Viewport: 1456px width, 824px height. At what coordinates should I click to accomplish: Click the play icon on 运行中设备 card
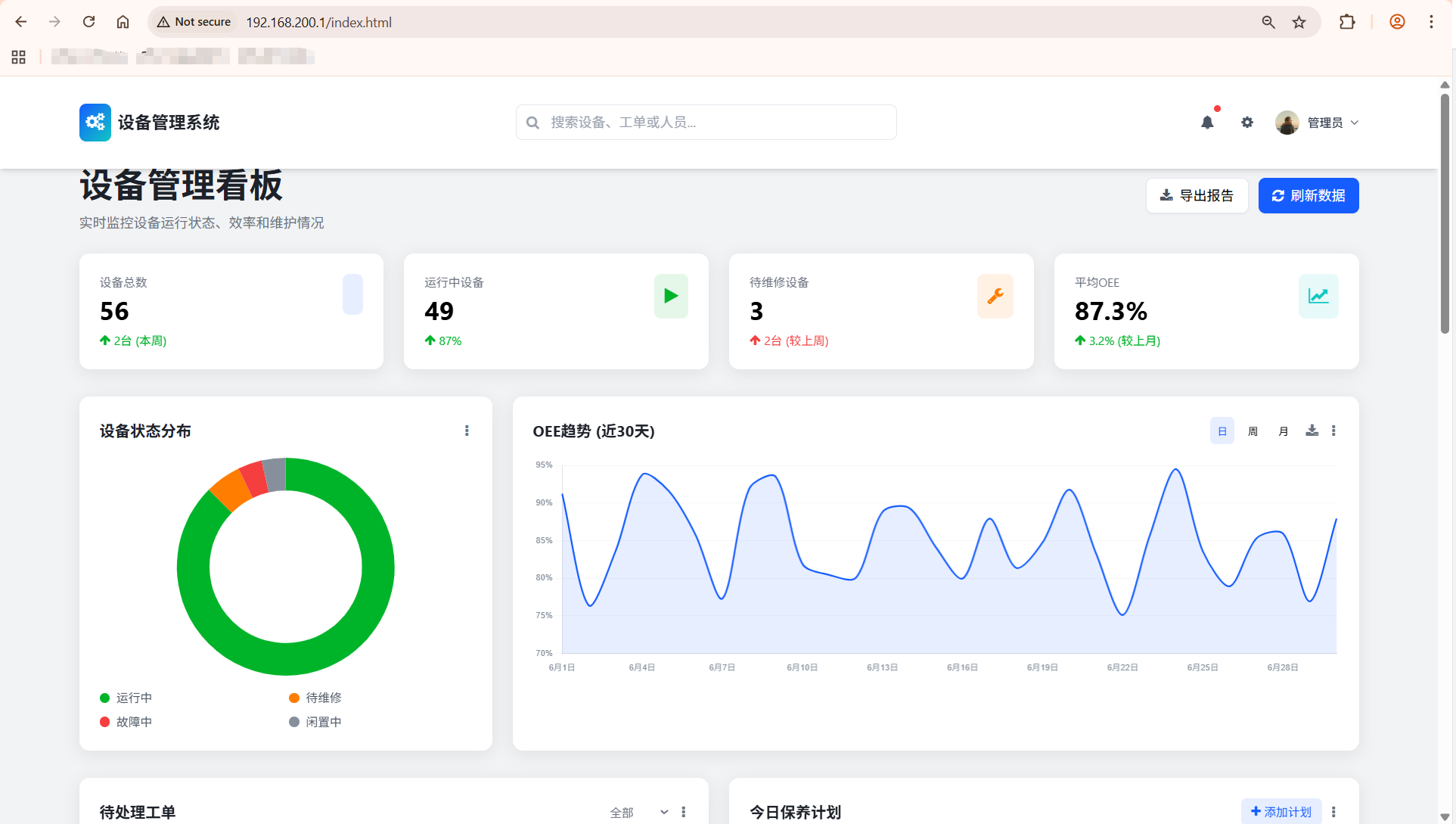tap(671, 296)
